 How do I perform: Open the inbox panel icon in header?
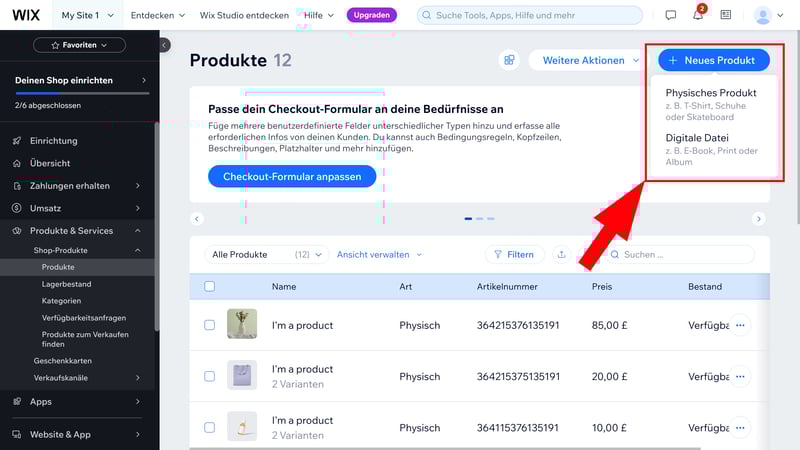(725, 16)
